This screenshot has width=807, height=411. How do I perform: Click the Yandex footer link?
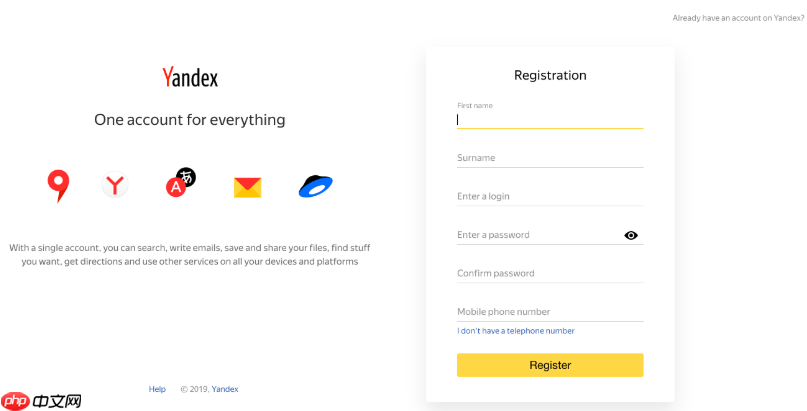[x=225, y=389]
